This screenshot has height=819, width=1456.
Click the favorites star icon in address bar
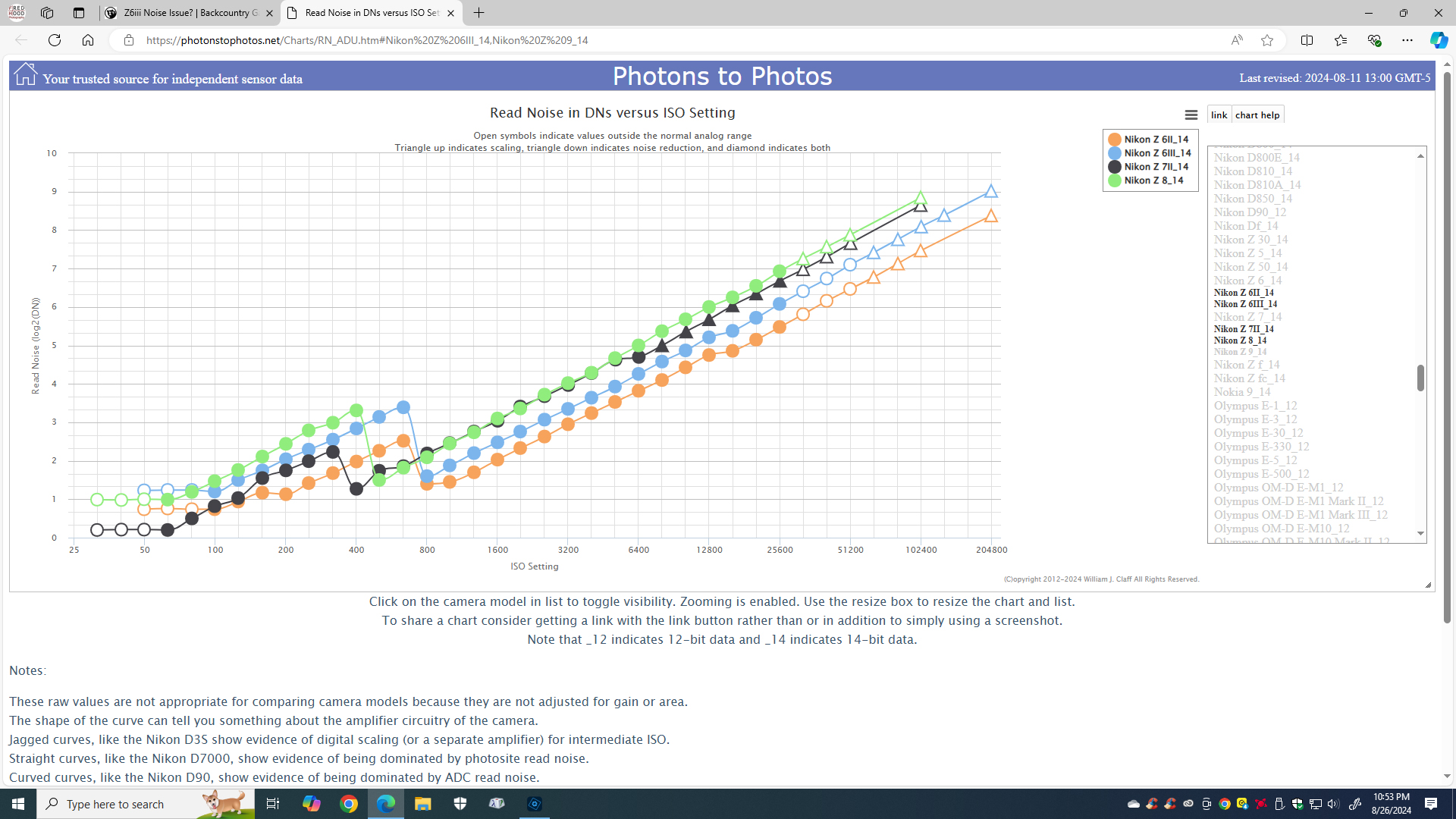pyautogui.click(x=1267, y=40)
